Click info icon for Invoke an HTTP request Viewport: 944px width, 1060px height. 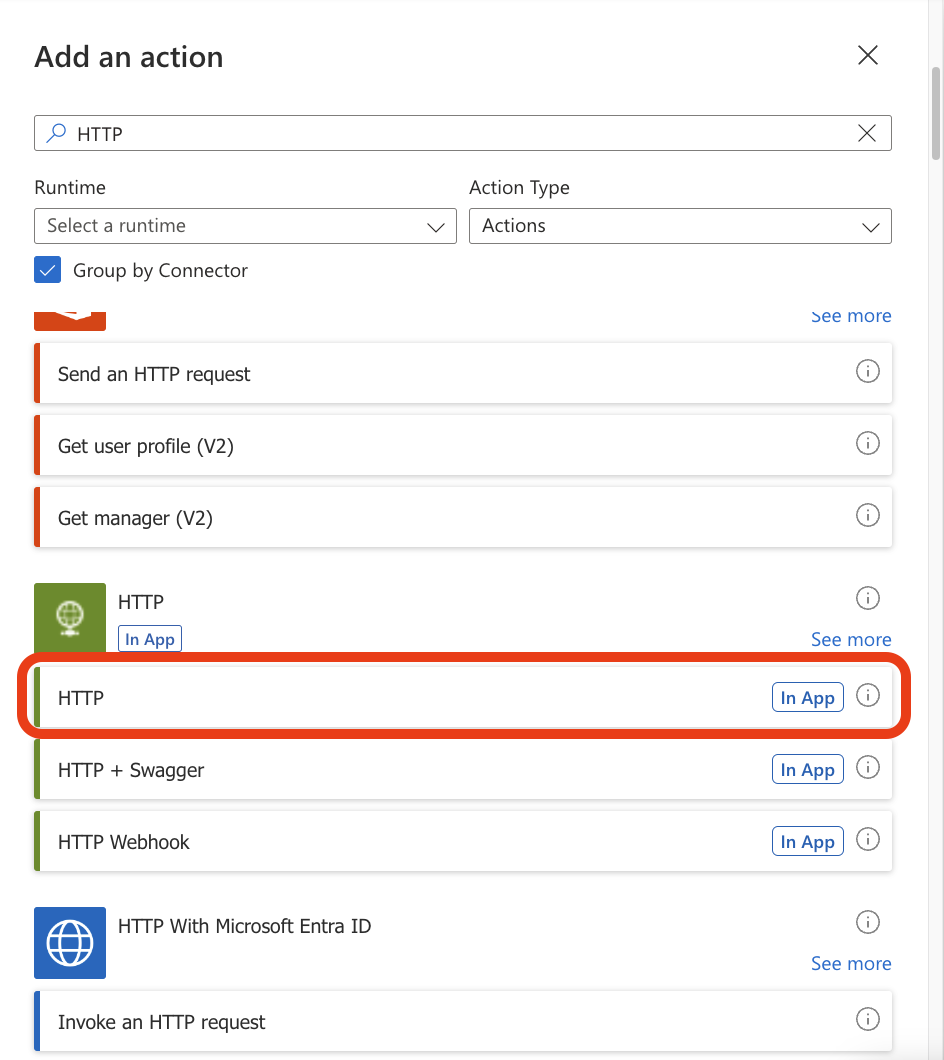[867, 1019]
